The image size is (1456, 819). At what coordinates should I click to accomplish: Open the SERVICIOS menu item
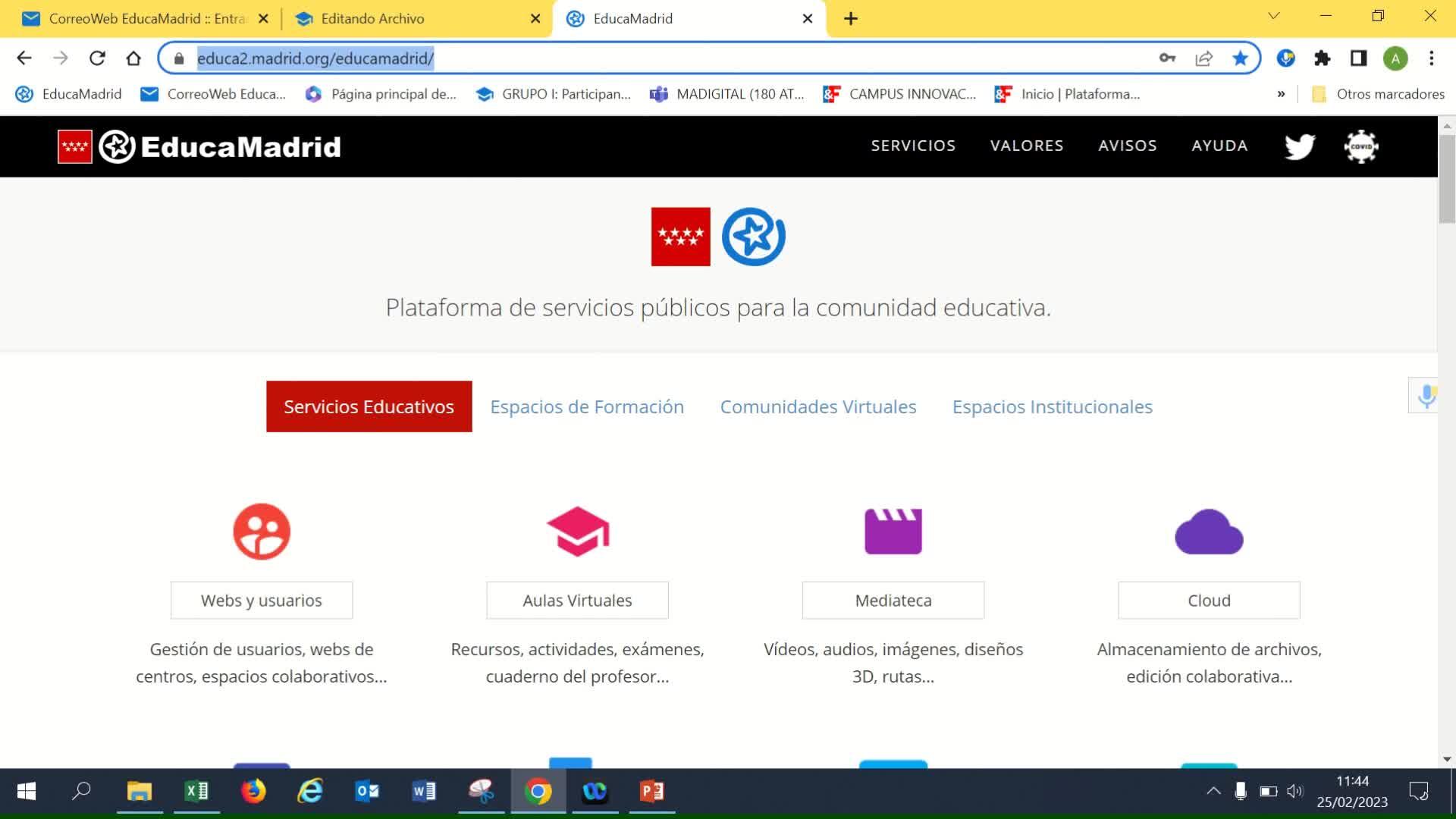click(x=913, y=146)
